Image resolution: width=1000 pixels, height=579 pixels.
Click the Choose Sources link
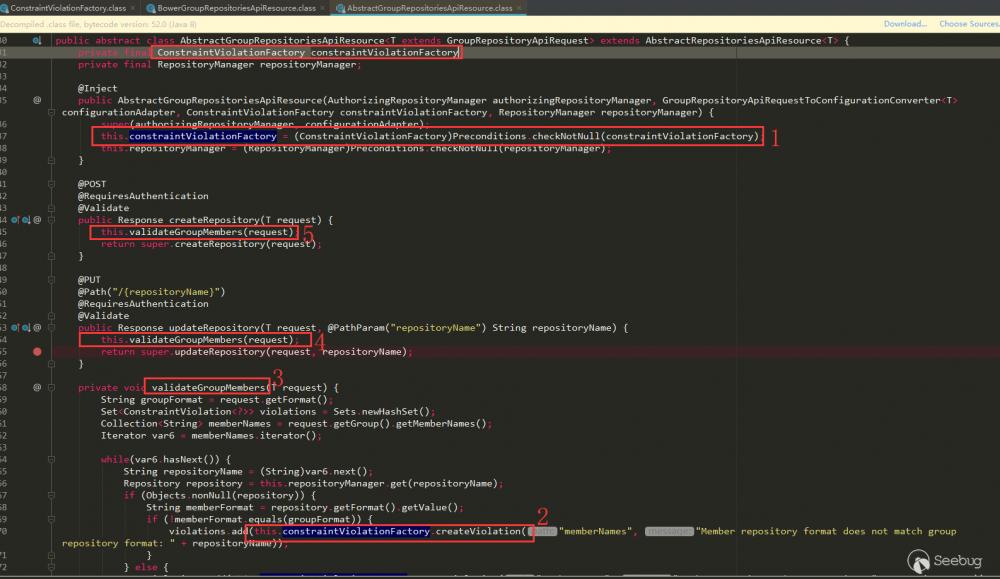pyautogui.click(x=969, y=24)
